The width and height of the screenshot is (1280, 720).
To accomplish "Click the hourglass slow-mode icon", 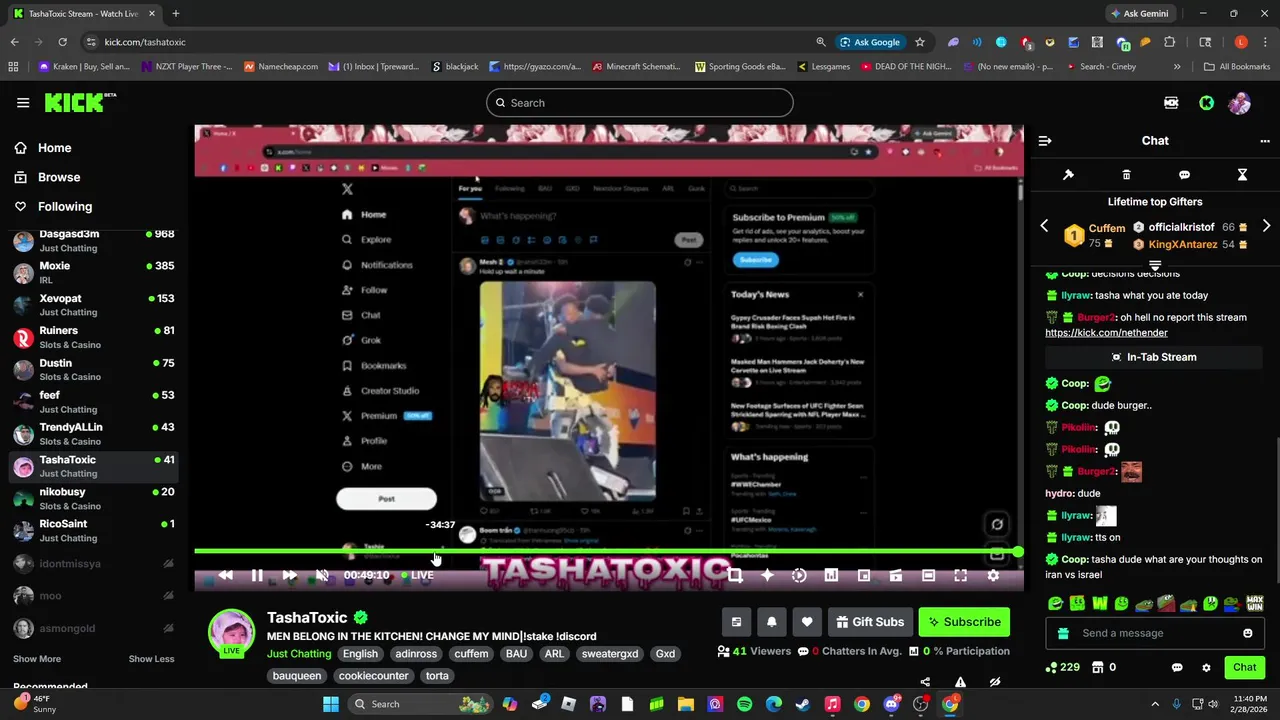I will pyautogui.click(x=1242, y=175).
